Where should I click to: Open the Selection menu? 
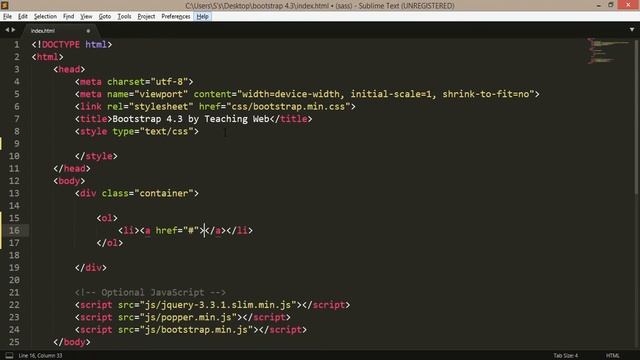click(45, 16)
